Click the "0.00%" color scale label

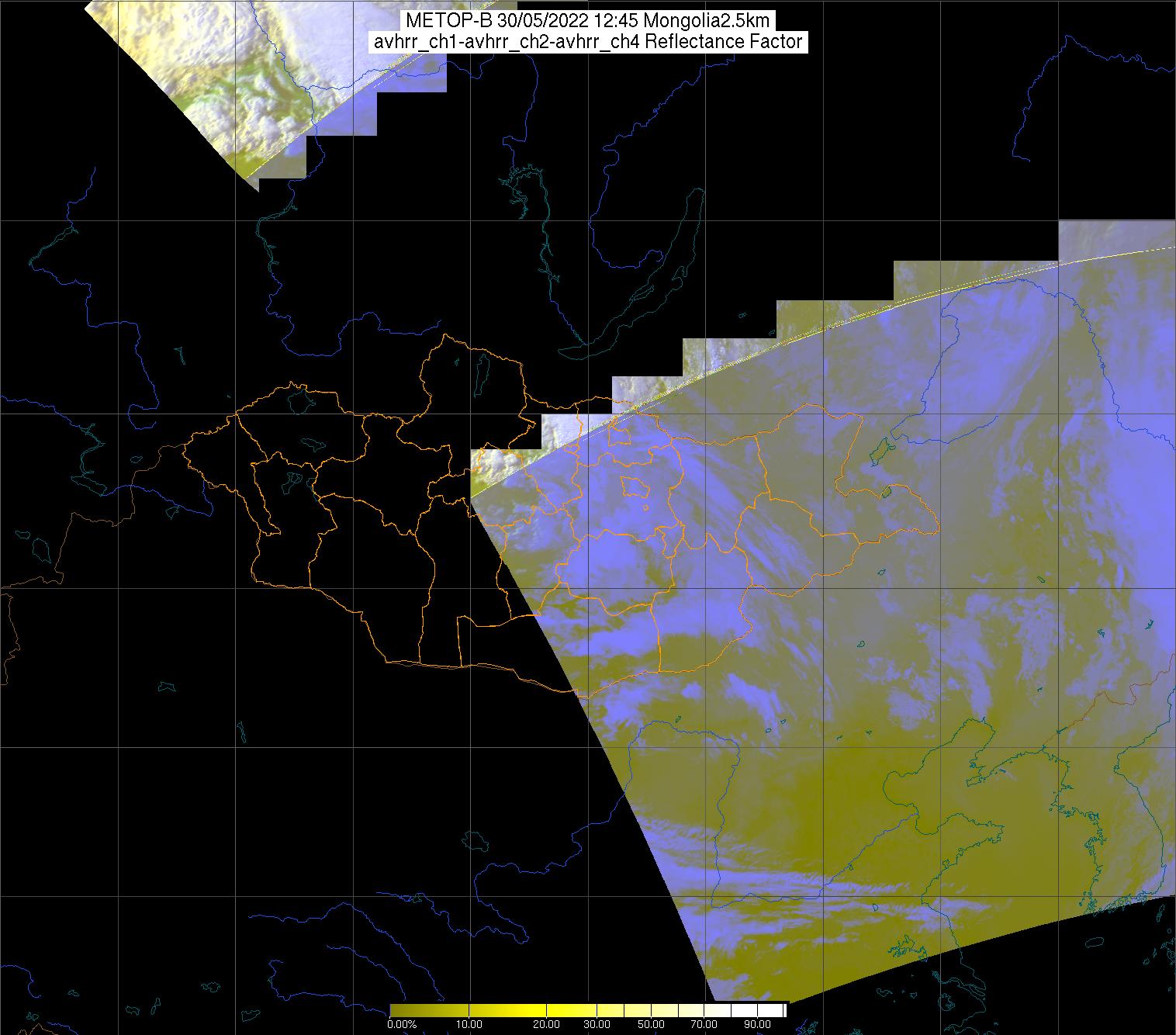tap(402, 1025)
